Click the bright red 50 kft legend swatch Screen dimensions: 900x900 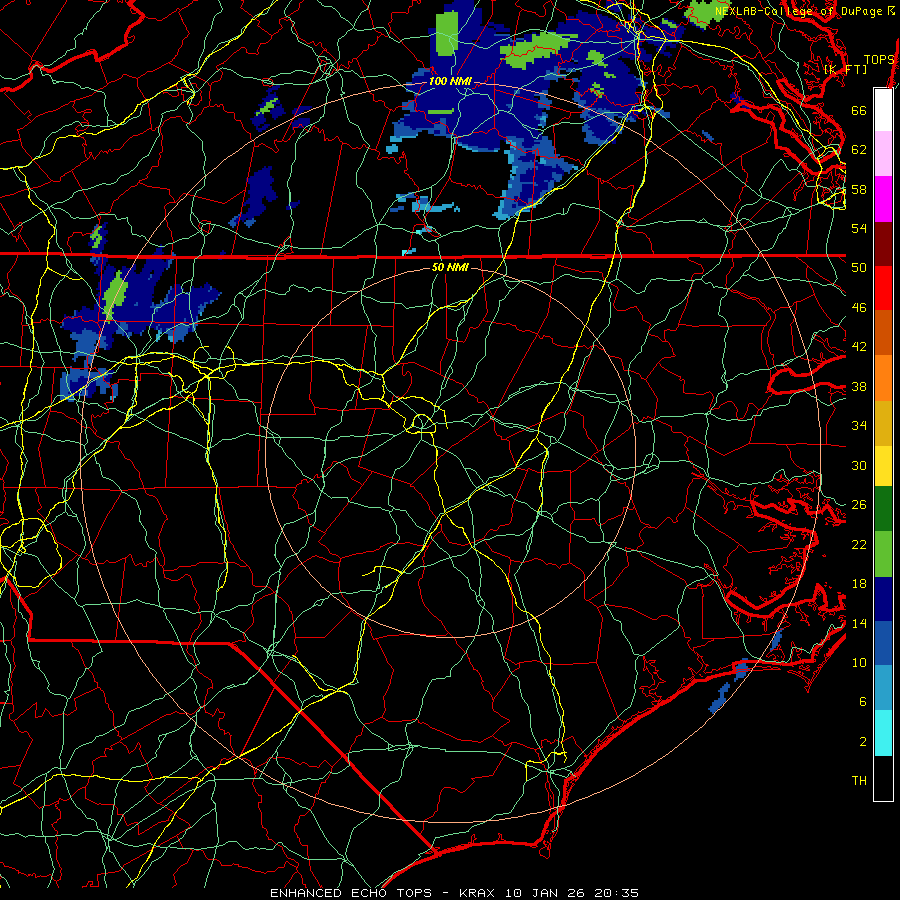(883, 288)
